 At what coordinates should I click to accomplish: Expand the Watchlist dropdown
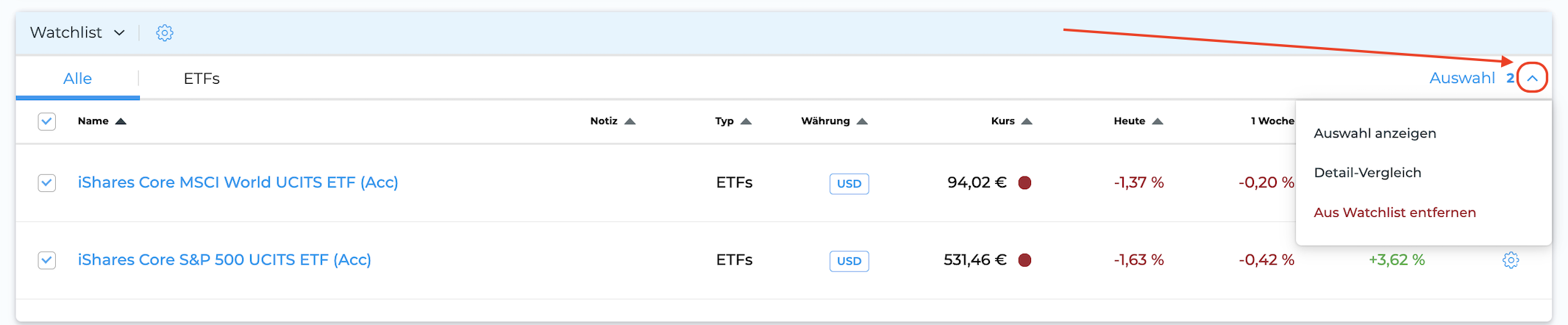(77, 32)
